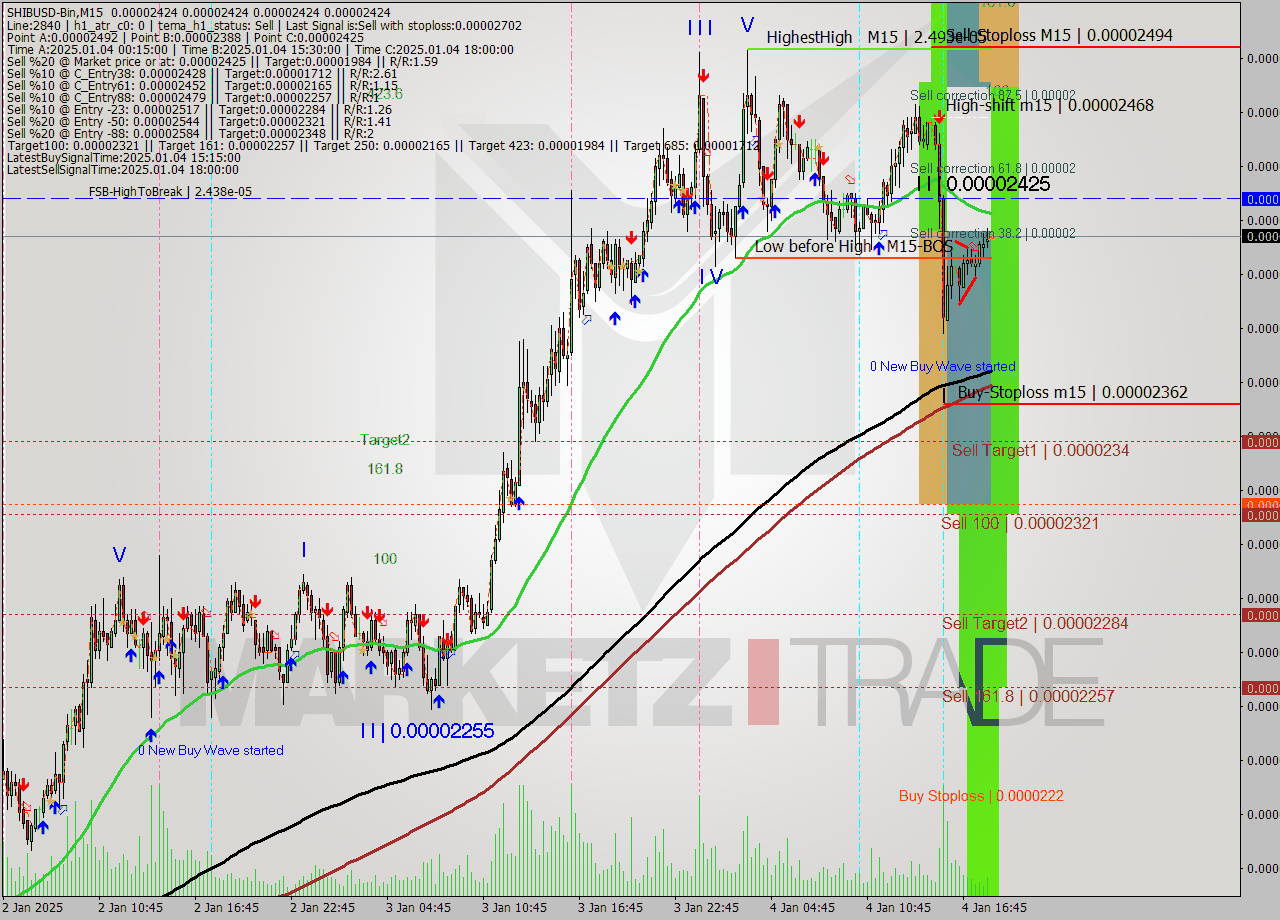Screen dimensions: 1280x920
Task: Select the 'Sell correction 38.2' label
Action: click(x=993, y=233)
